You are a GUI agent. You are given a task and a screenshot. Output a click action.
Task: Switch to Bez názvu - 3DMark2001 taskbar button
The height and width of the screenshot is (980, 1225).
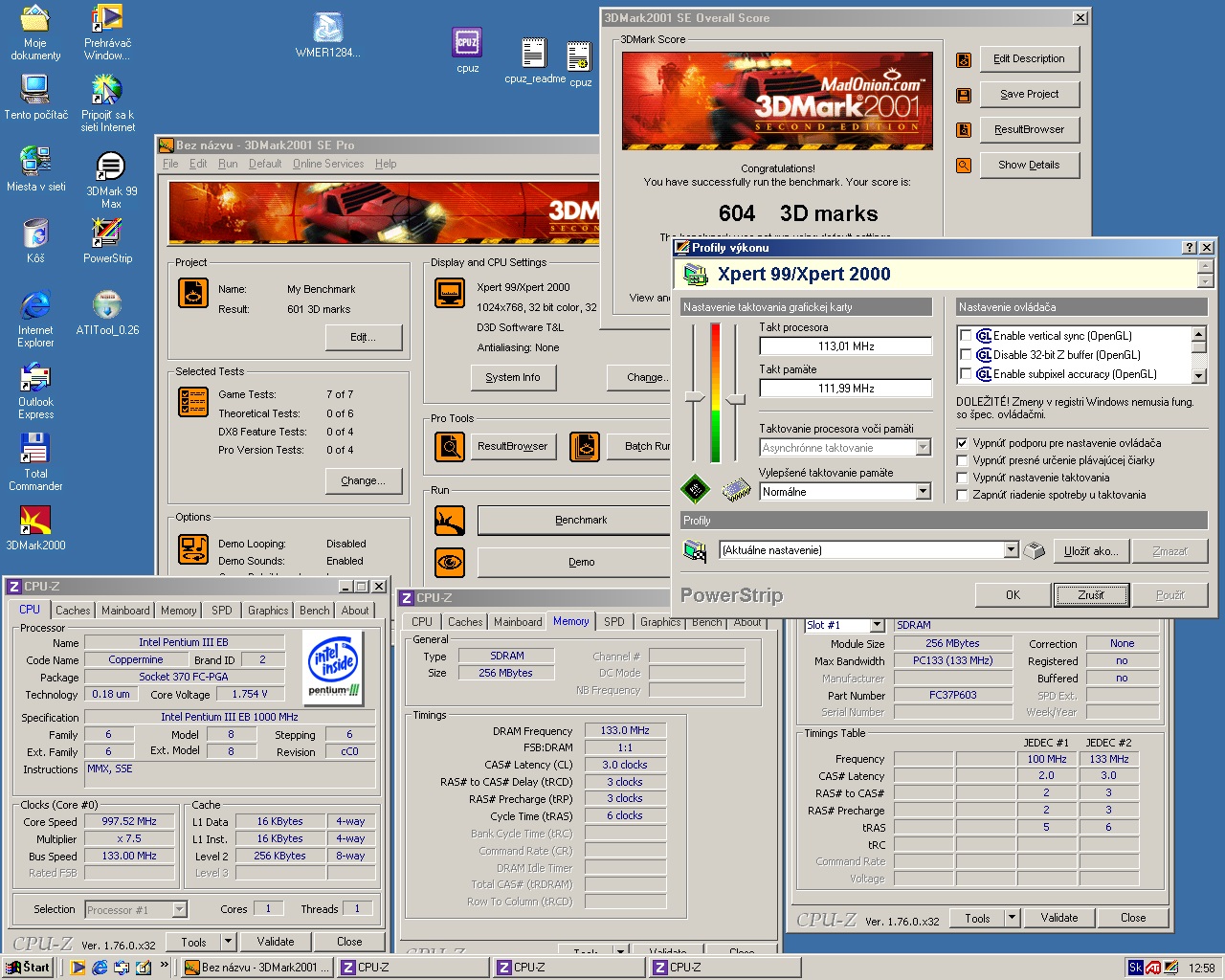coord(258,968)
